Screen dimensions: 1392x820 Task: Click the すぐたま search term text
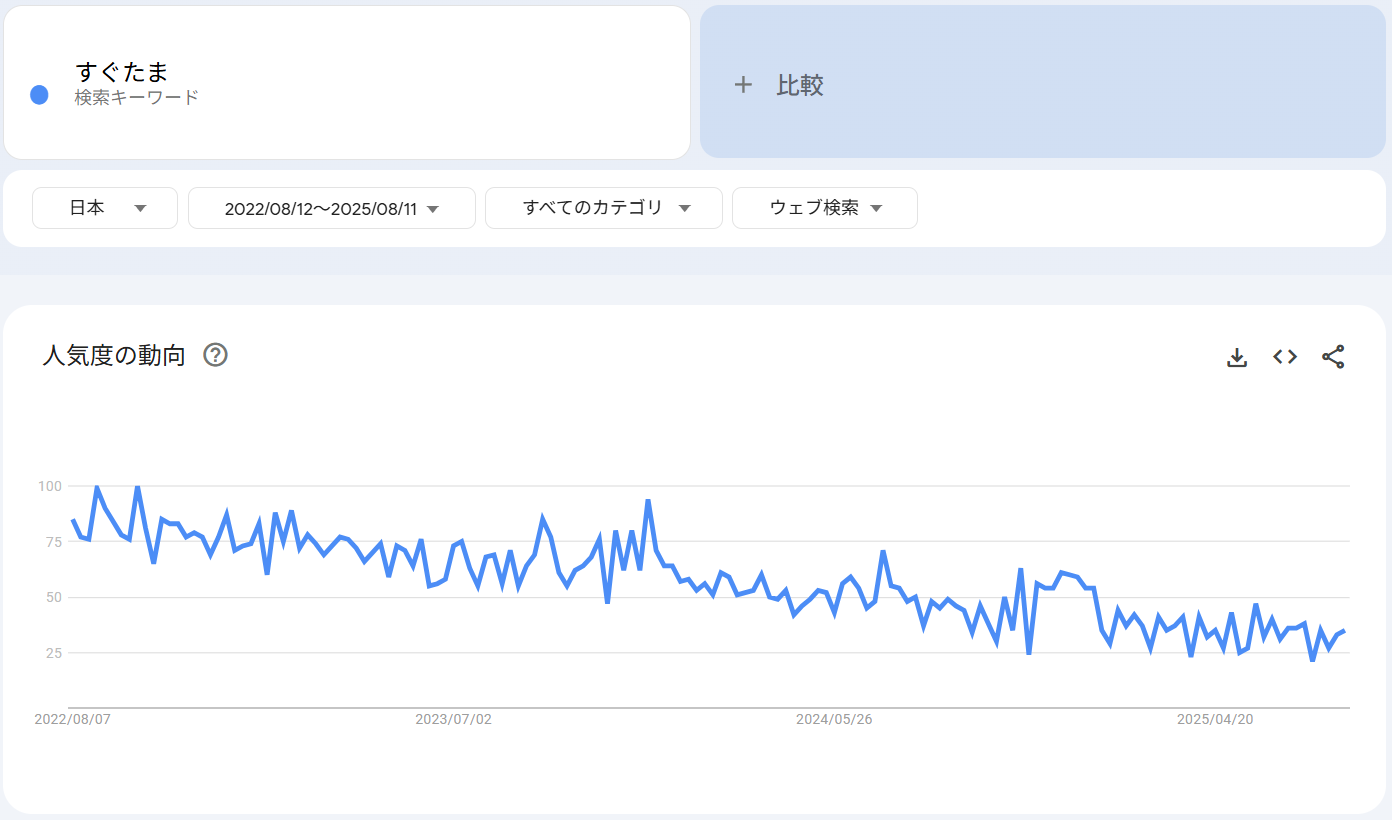[122, 72]
